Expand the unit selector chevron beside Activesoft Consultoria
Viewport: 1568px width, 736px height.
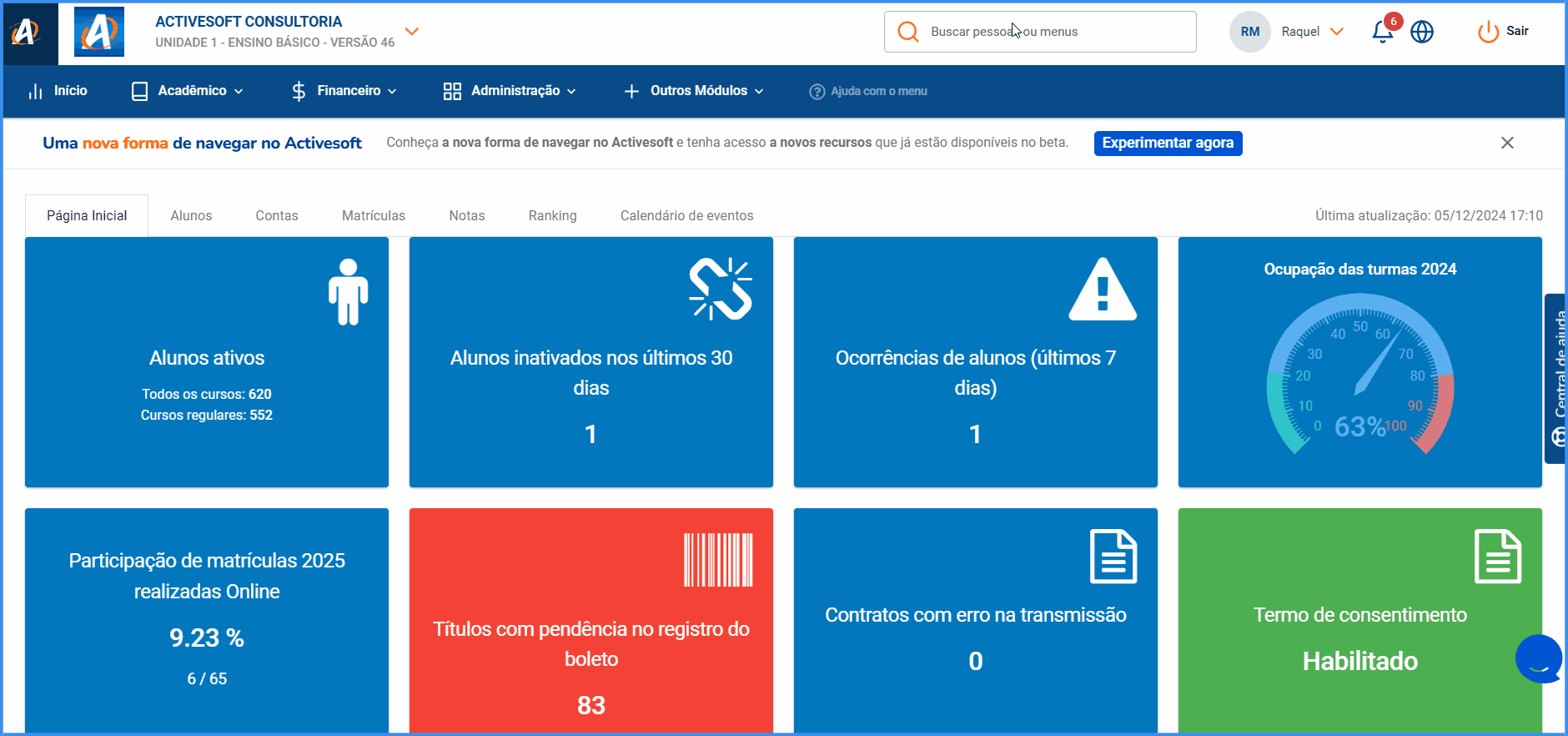(x=411, y=32)
